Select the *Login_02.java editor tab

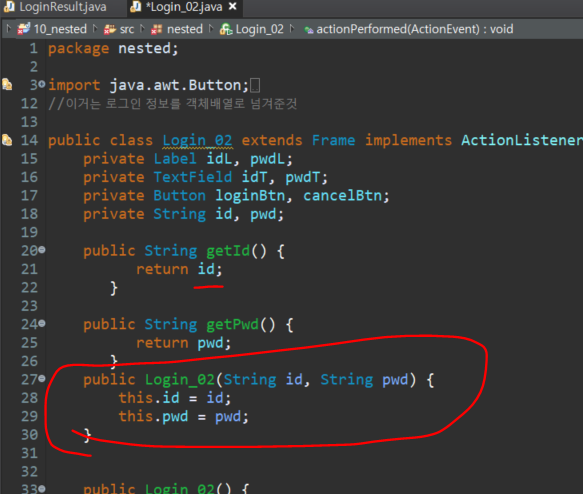coord(184,7)
